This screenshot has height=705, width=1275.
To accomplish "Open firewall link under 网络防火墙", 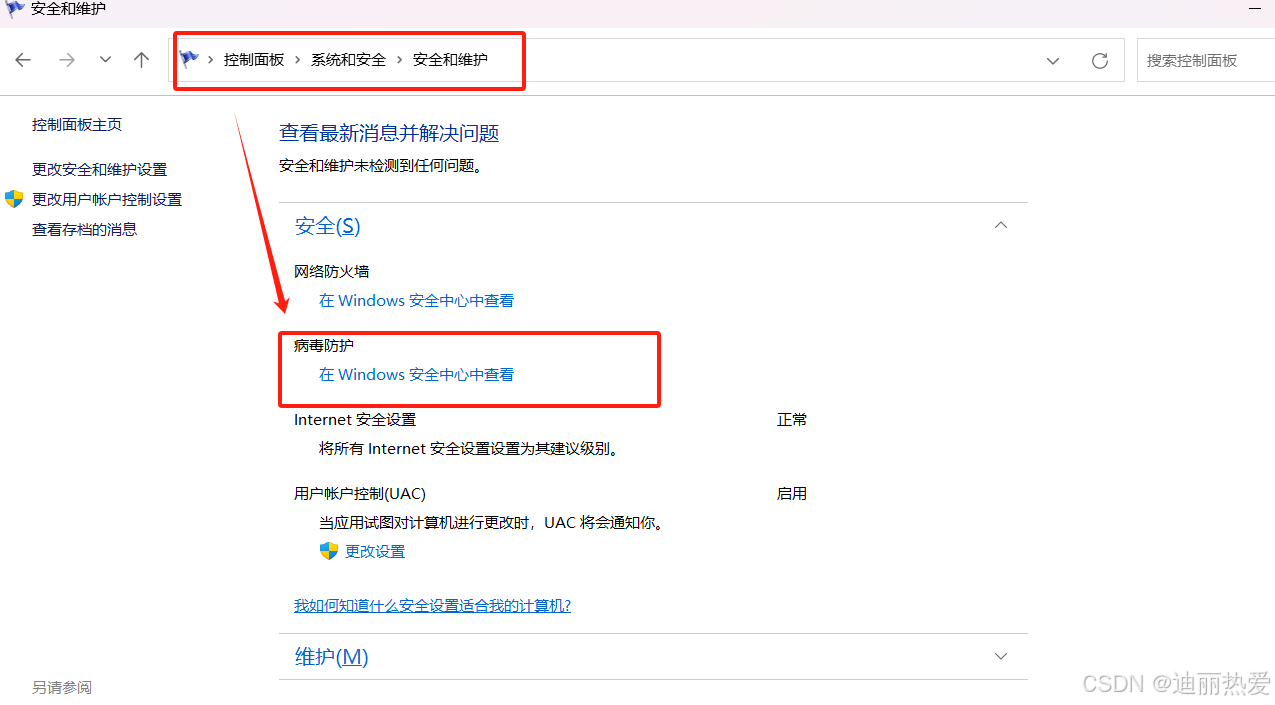I will (x=416, y=301).
